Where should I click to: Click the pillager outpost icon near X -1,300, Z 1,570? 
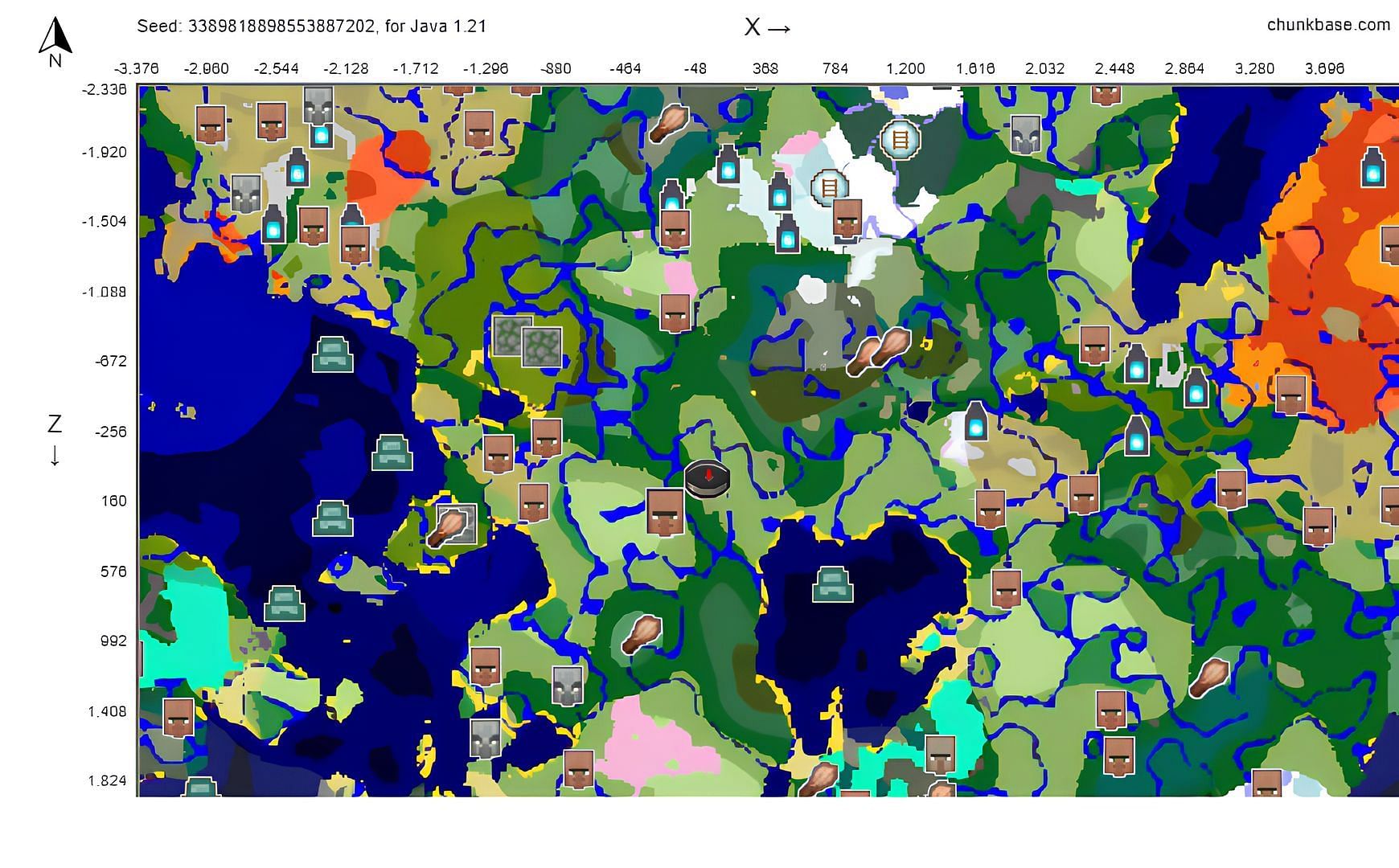coord(485,739)
